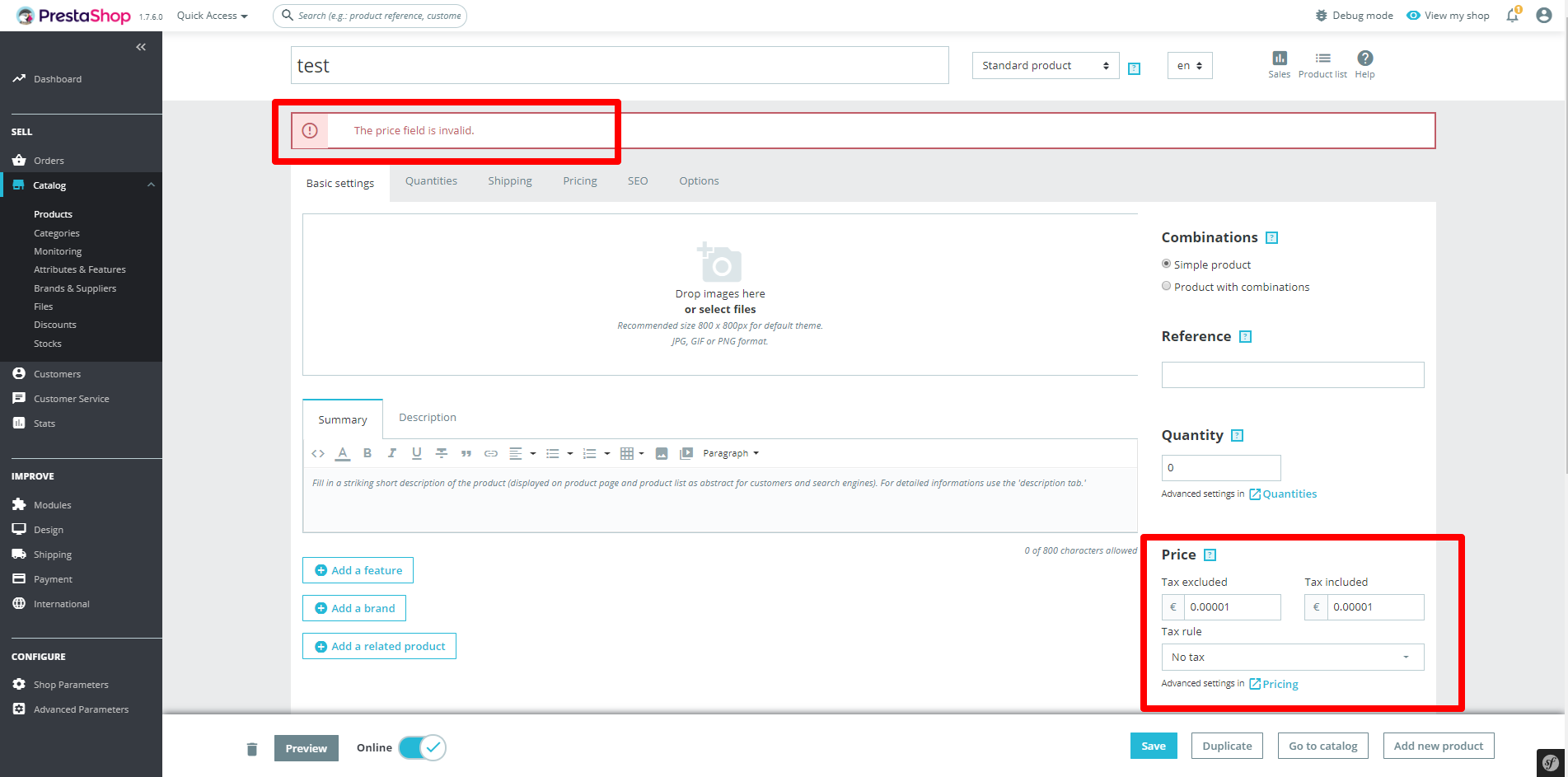Click the Add a brand button

[x=354, y=608]
